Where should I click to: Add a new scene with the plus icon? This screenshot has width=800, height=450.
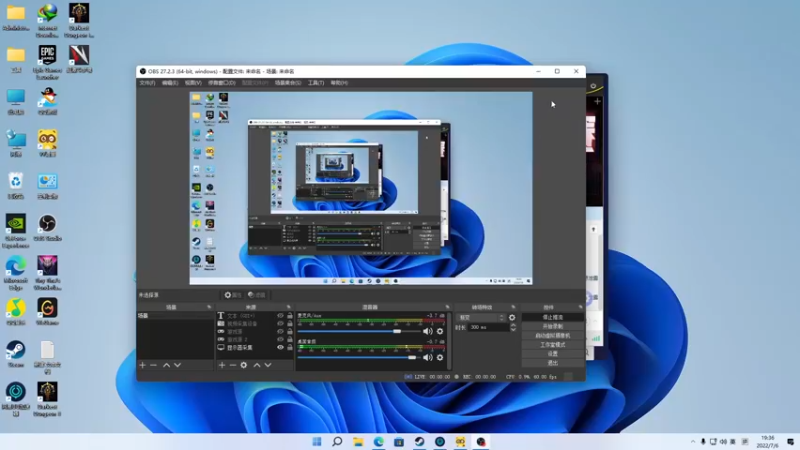[142, 365]
